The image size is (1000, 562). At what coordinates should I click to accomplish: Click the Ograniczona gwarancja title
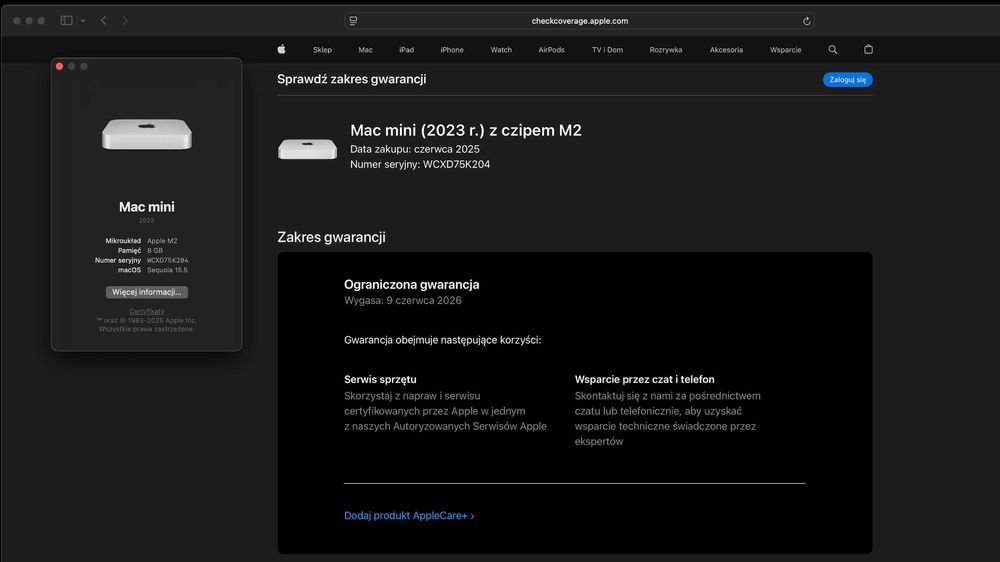pyautogui.click(x=411, y=285)
